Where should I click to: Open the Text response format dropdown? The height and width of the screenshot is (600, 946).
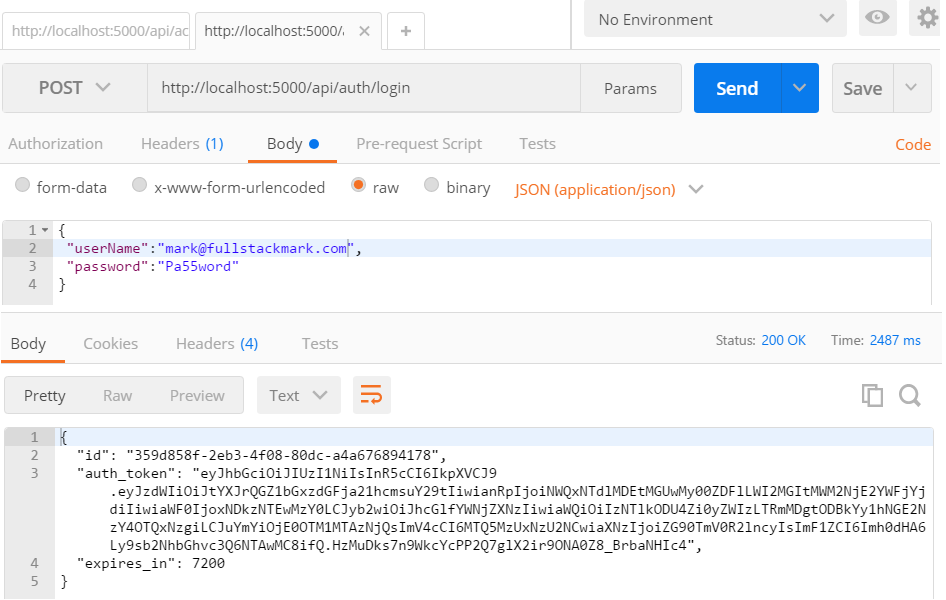[299, 395]
